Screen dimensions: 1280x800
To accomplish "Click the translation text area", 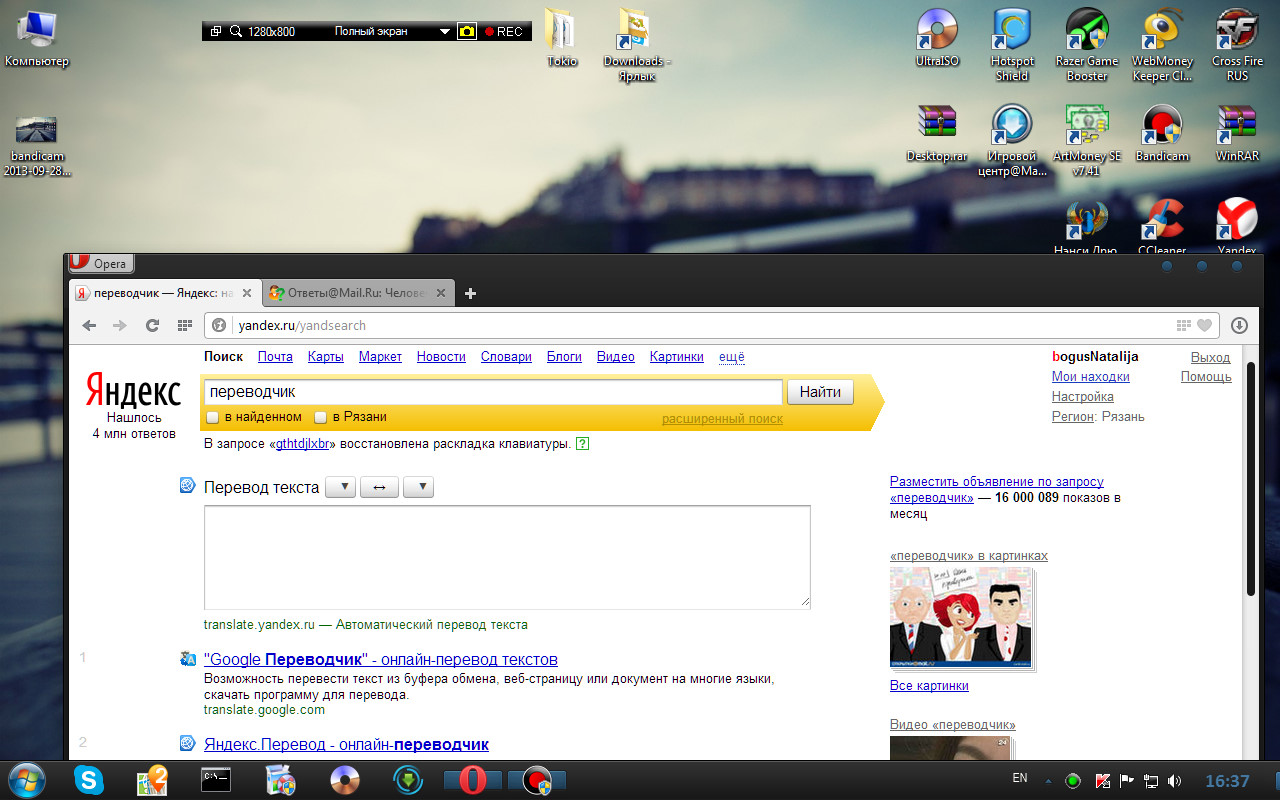I will 507,557.
